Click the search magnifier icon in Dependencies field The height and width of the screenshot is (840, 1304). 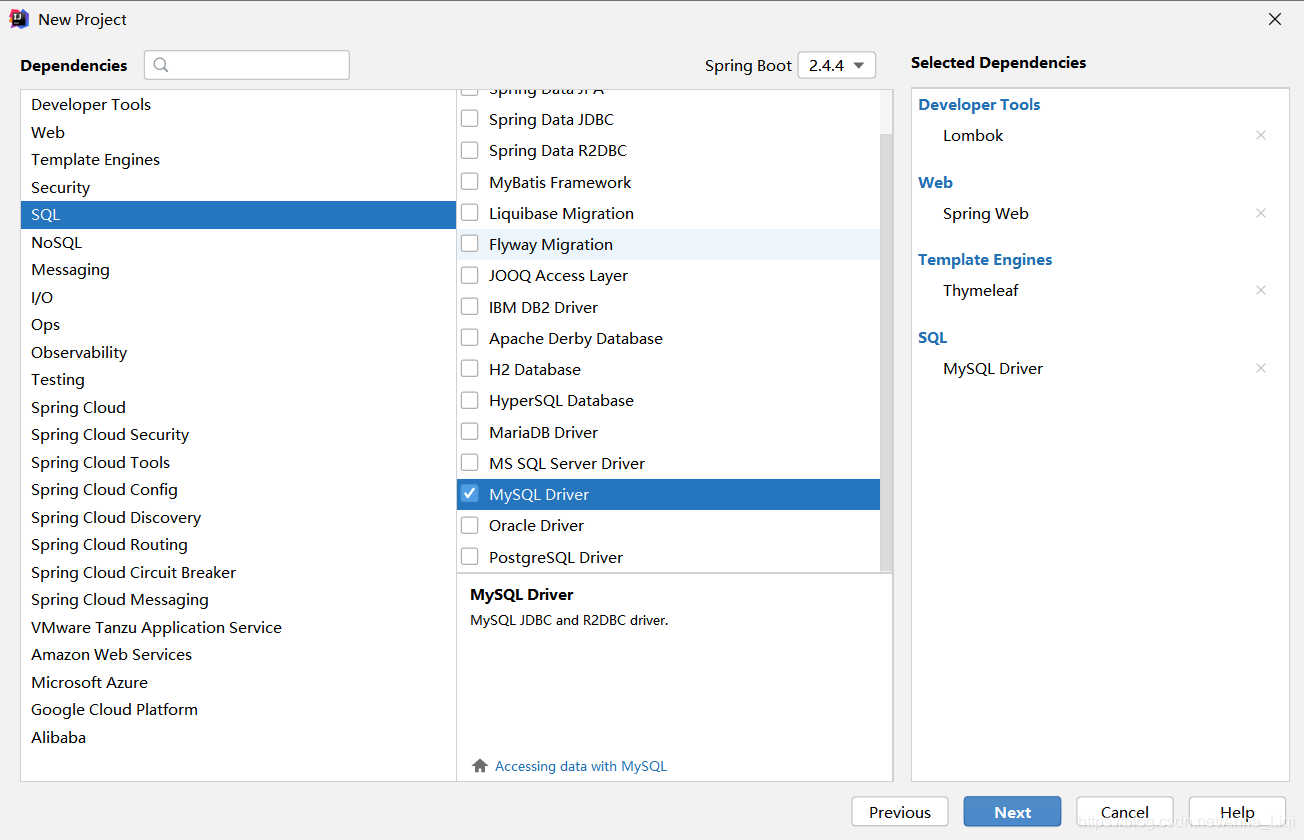tap(161, 65)
